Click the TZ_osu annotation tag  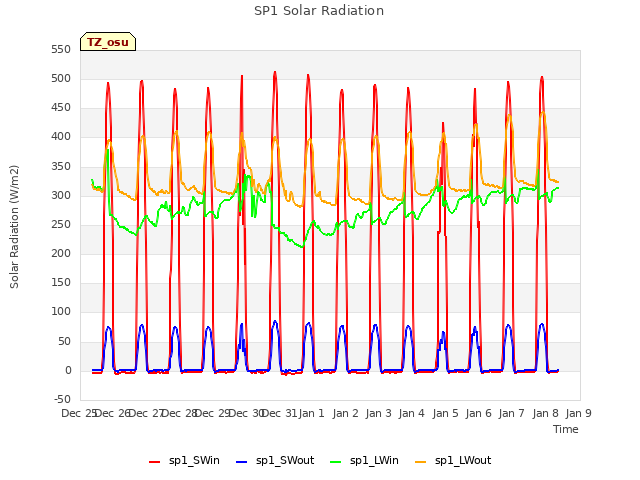108,42
